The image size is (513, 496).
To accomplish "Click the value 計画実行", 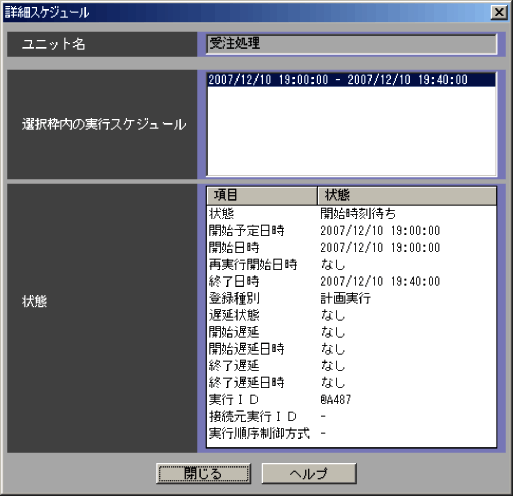I will point(345,298).
